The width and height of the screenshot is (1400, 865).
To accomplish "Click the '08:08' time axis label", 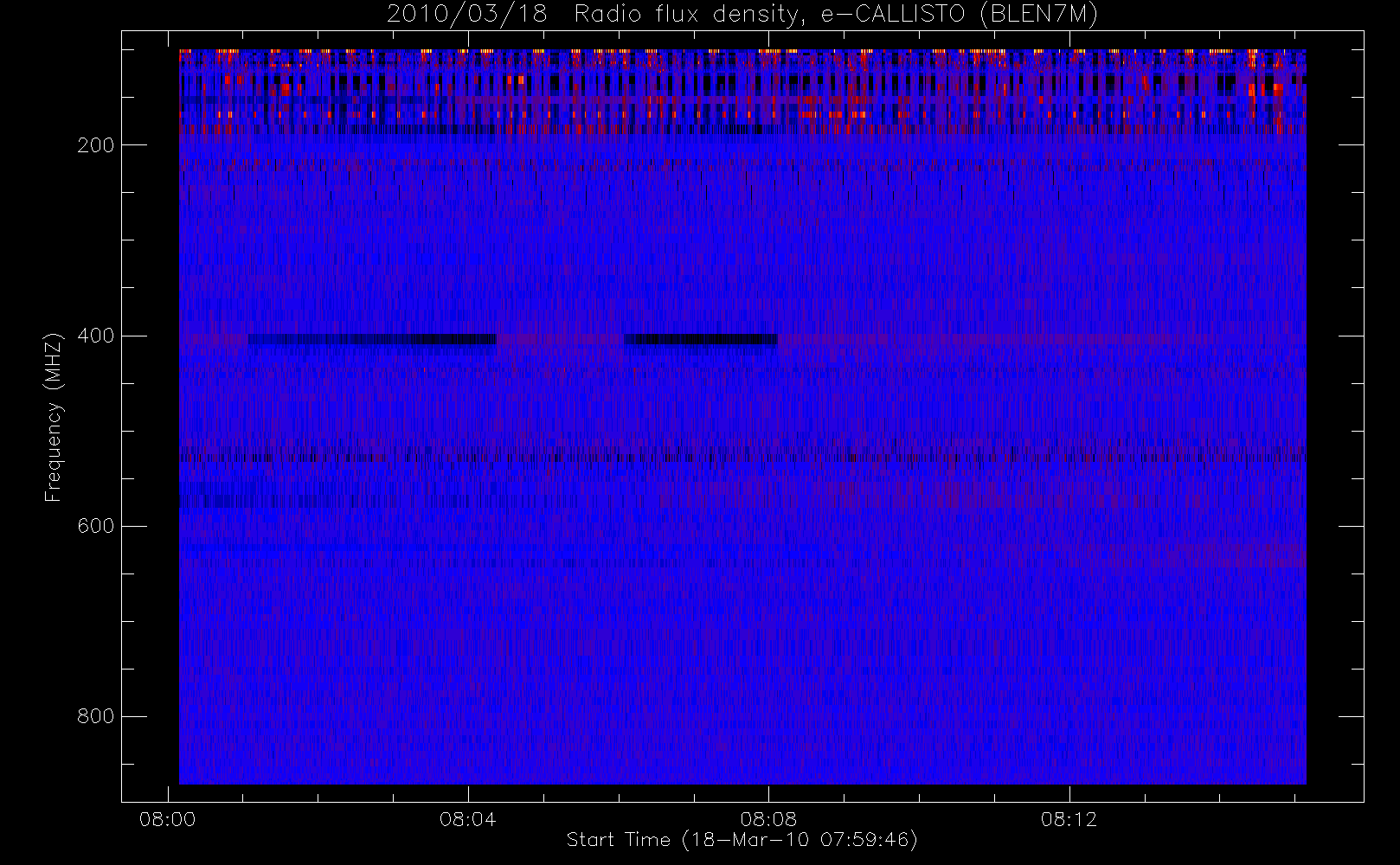I will pos(768,819).
